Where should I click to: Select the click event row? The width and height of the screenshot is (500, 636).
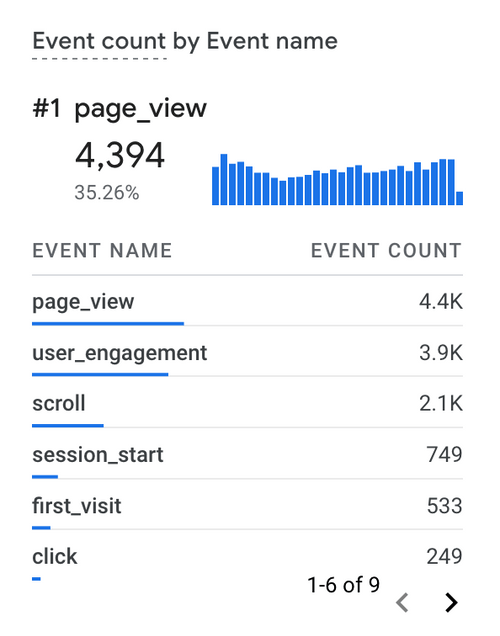click(x=247, y=556)
